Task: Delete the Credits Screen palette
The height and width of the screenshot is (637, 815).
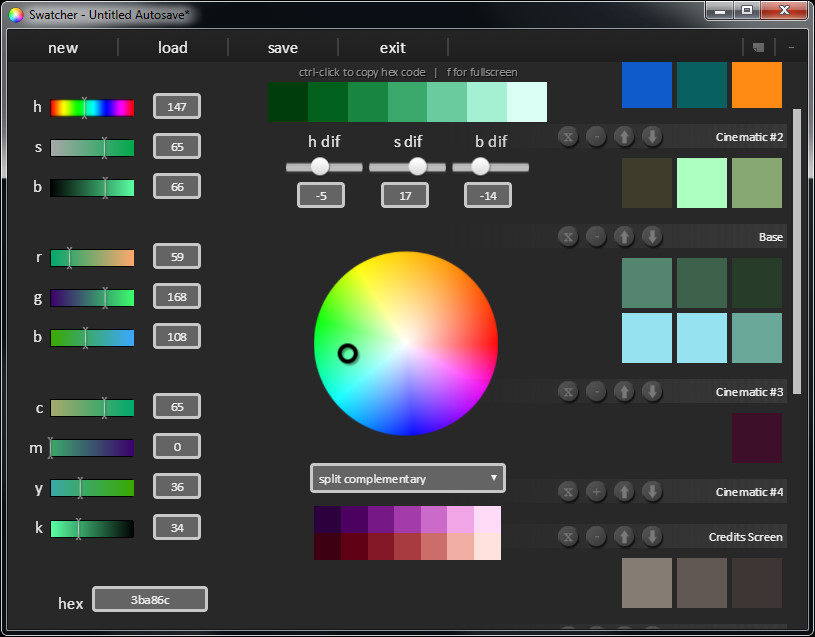Action: 568,536
